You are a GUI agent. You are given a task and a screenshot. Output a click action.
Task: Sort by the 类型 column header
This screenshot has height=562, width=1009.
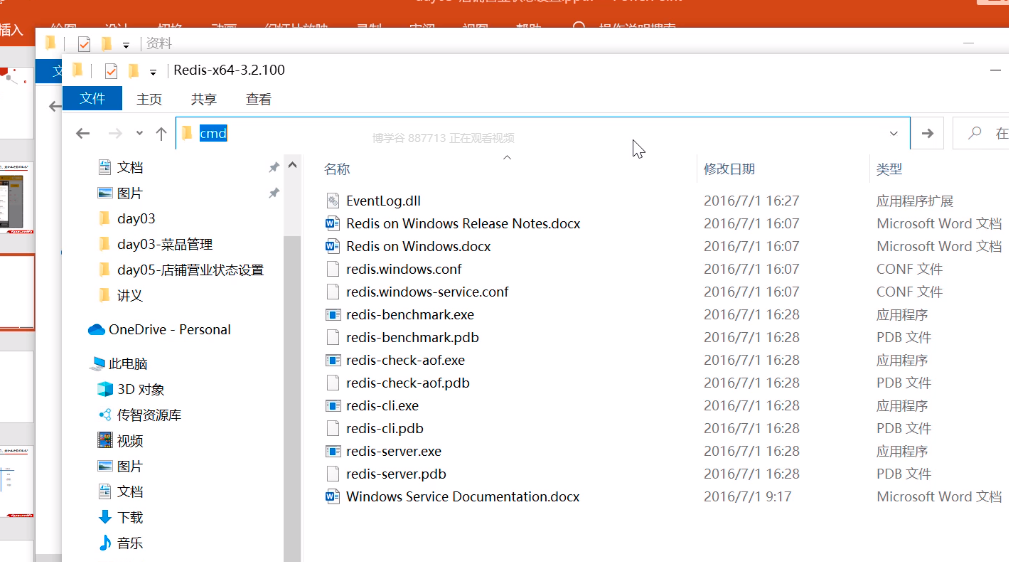(x=889, y=169)
